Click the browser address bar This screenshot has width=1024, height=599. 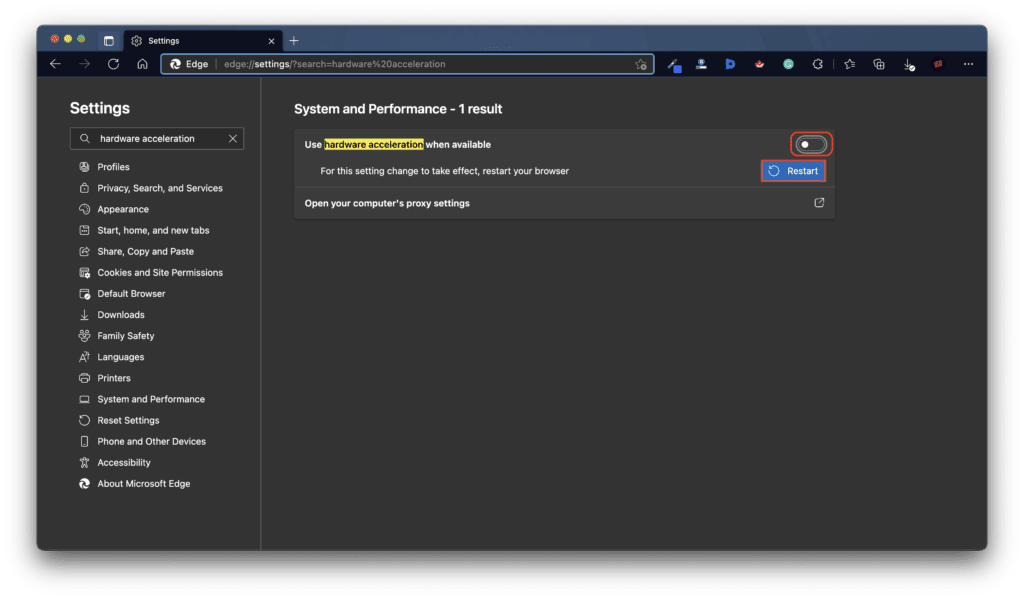point(400,63)
